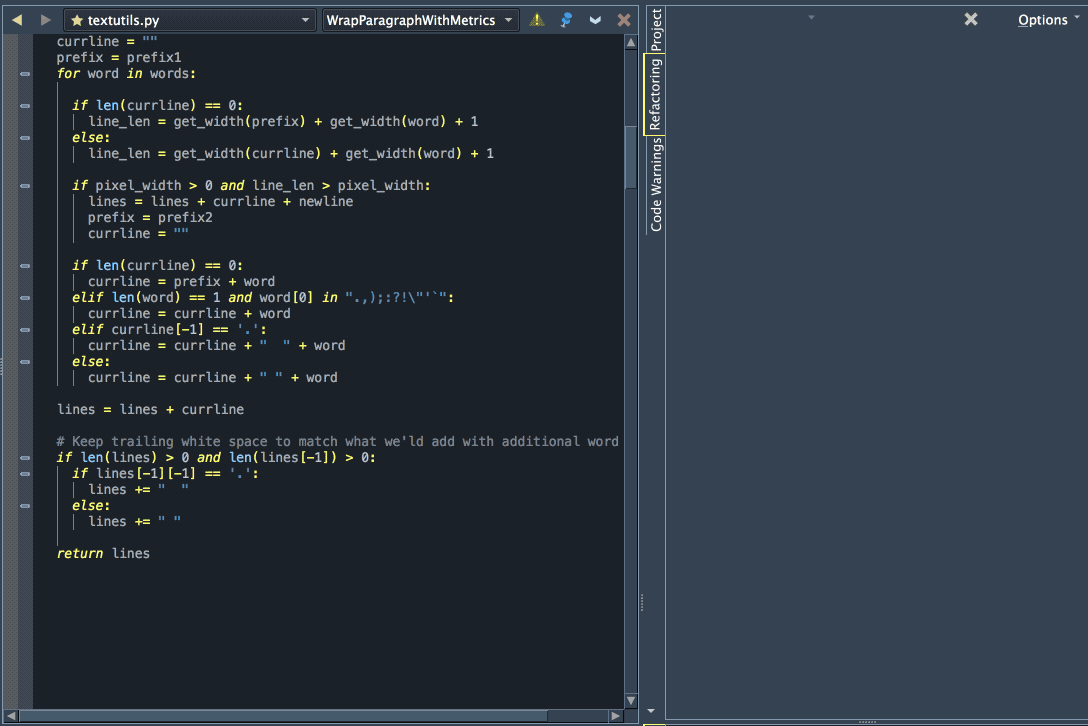This screenshot has height=726, width=1088.
Task: Click the 'currline = currline + word' line
Action: tap(189, 313)
